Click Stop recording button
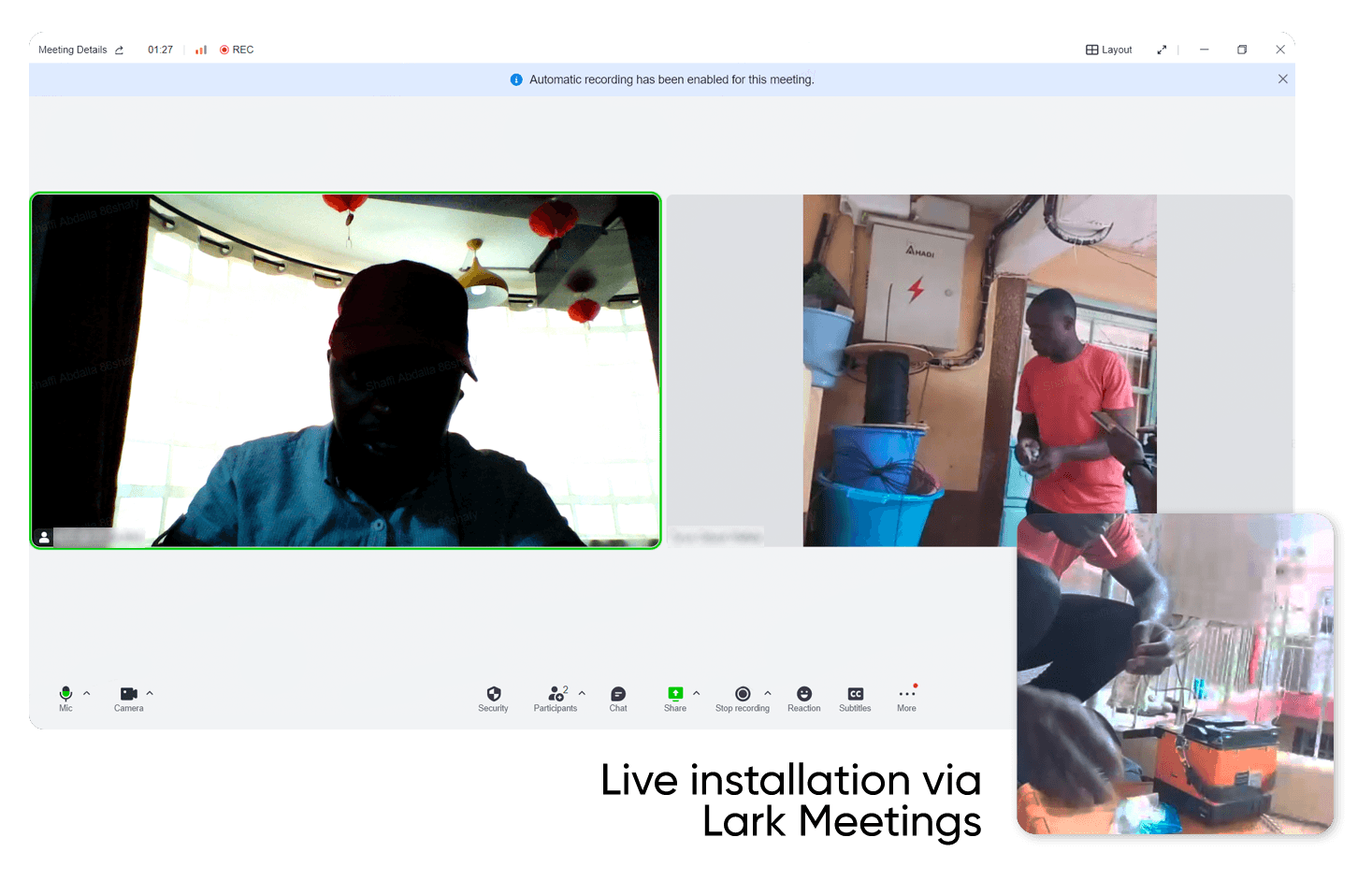This screenshot has width=1372, height=881. pos(743,699)
